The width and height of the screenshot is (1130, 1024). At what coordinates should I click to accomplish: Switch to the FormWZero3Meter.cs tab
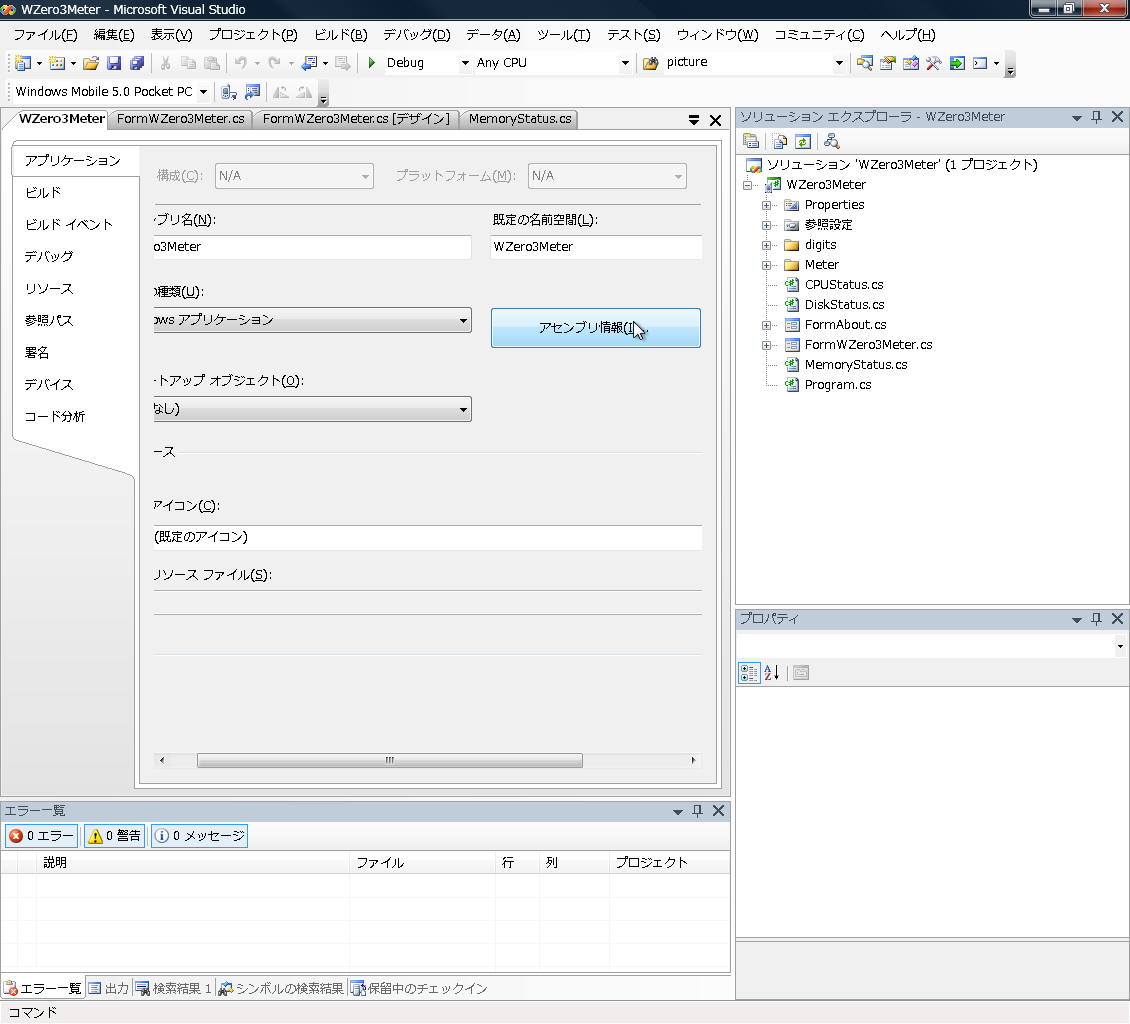(x=181, y=119)
